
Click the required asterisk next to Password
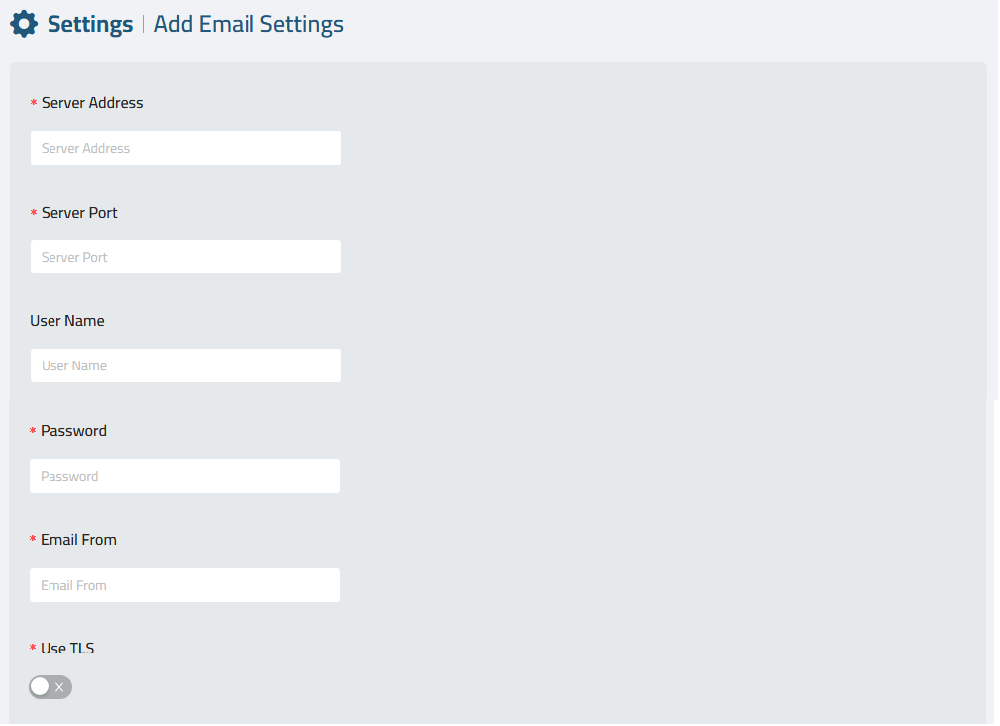pos(33,431)
